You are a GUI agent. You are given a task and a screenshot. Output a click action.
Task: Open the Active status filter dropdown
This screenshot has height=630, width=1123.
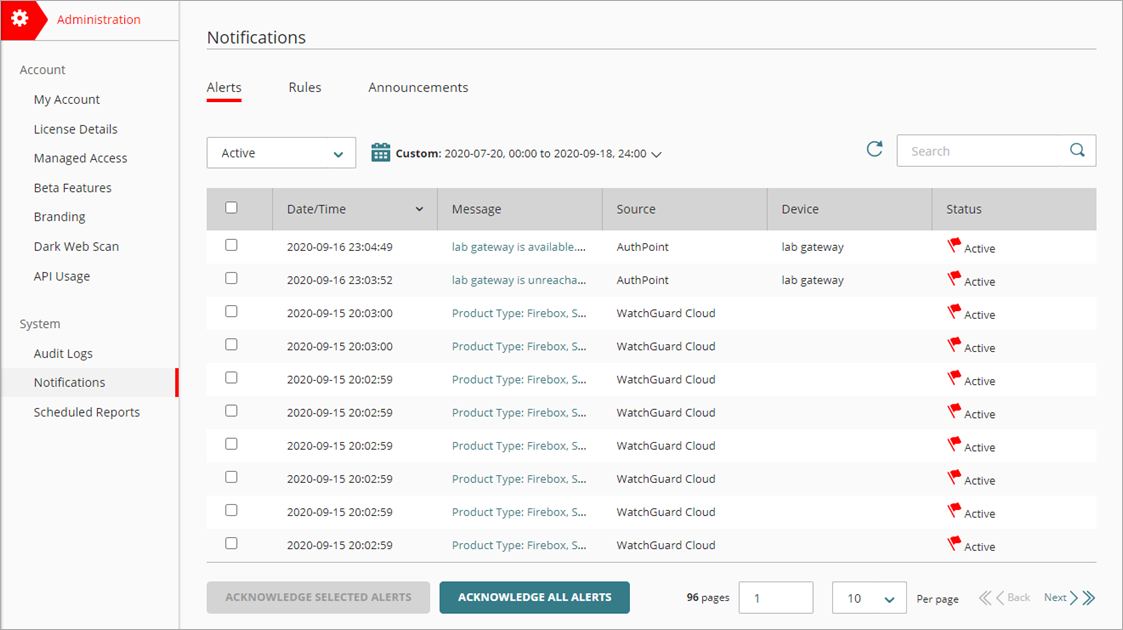tap(281, 152)
